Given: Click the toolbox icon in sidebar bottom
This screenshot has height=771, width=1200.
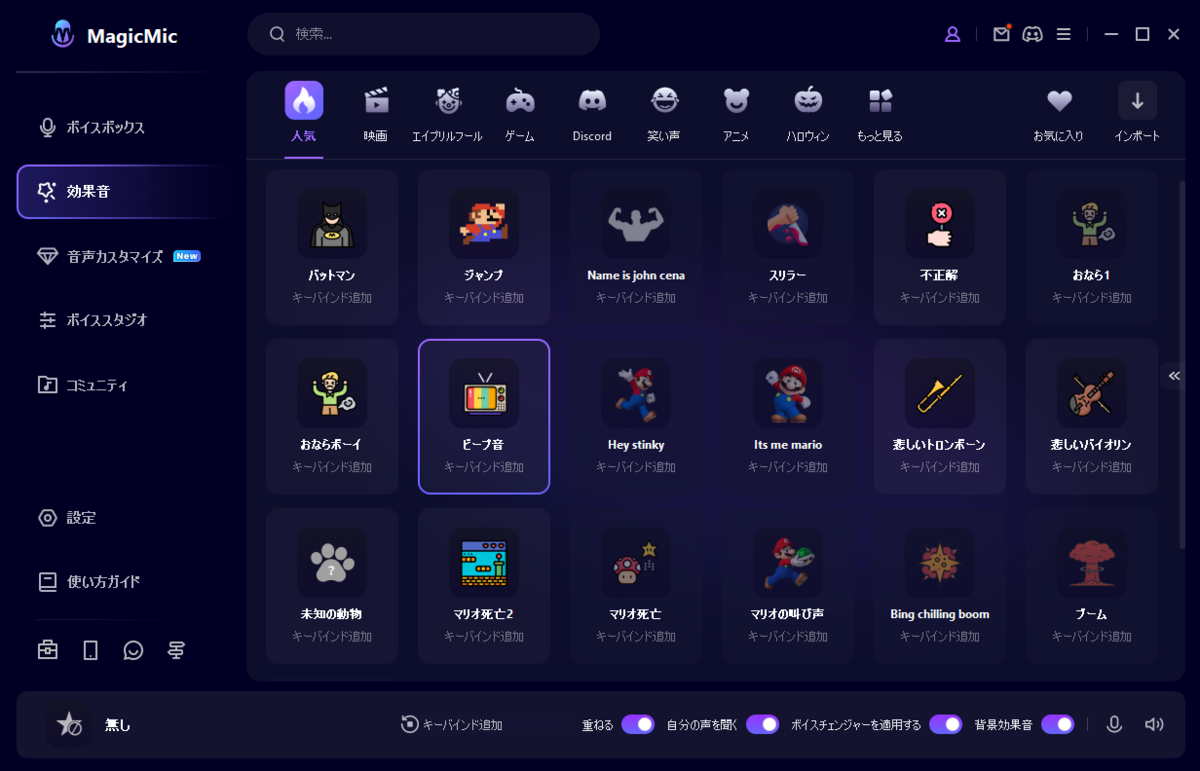Looking at the screenshot, I should [x=48, y=650].
